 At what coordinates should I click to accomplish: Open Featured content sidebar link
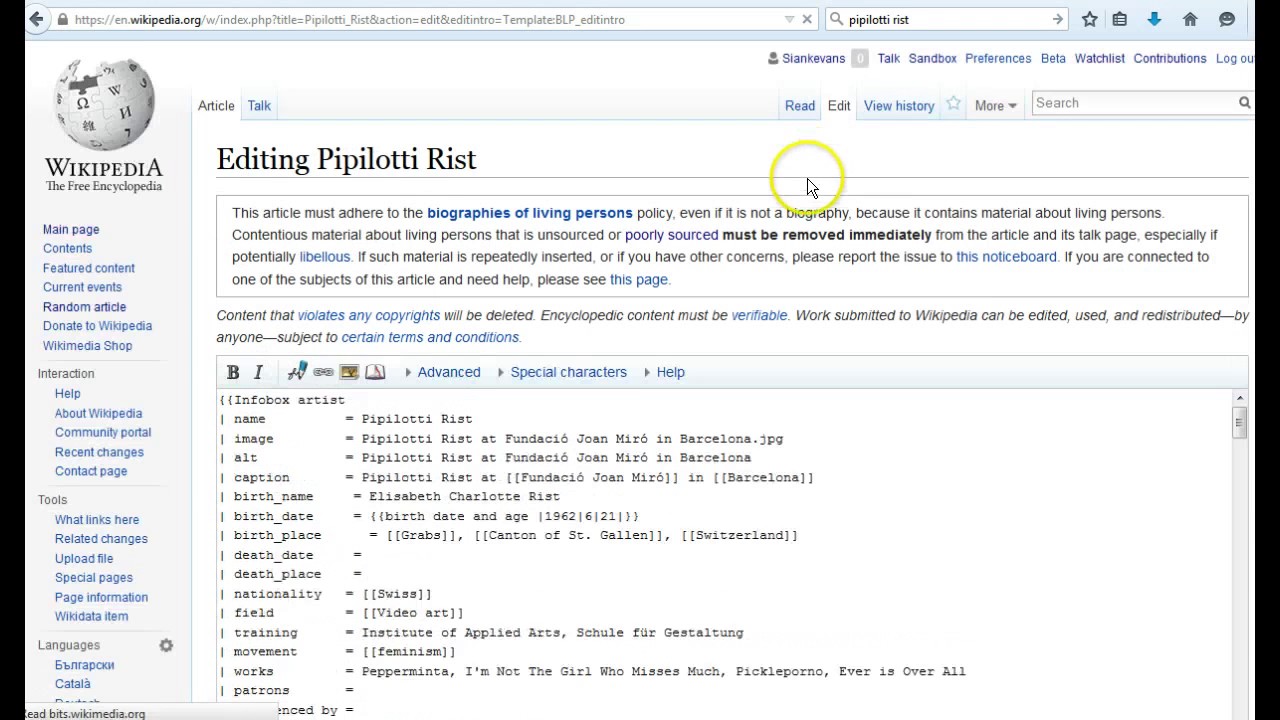89,268
